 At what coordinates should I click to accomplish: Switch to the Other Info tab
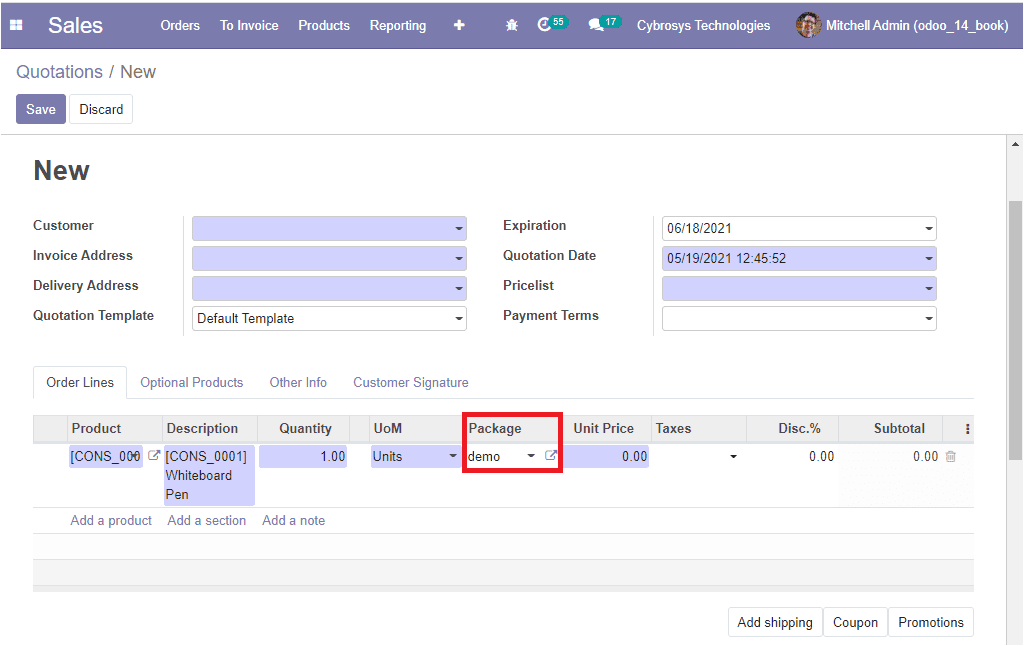298,382
